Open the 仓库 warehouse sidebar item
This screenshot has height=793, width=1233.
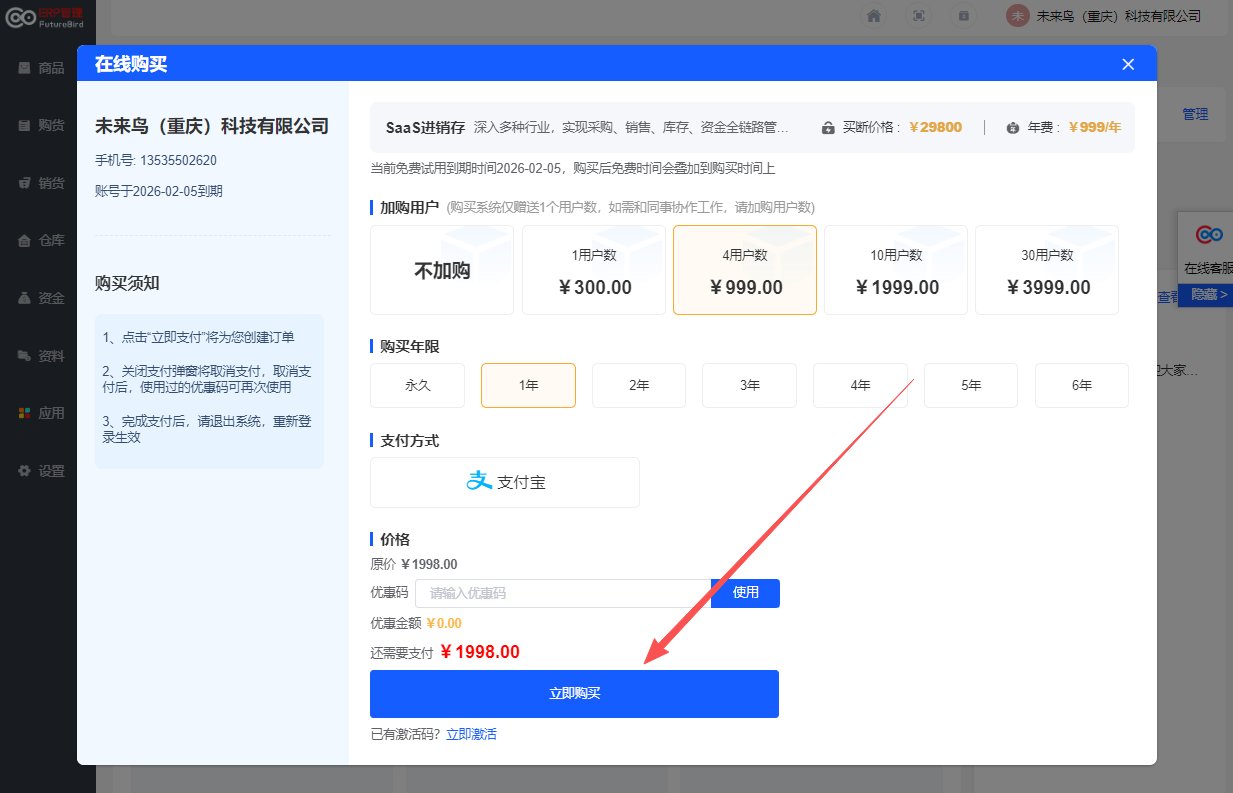pyautogui.click(x=40, y=240)
